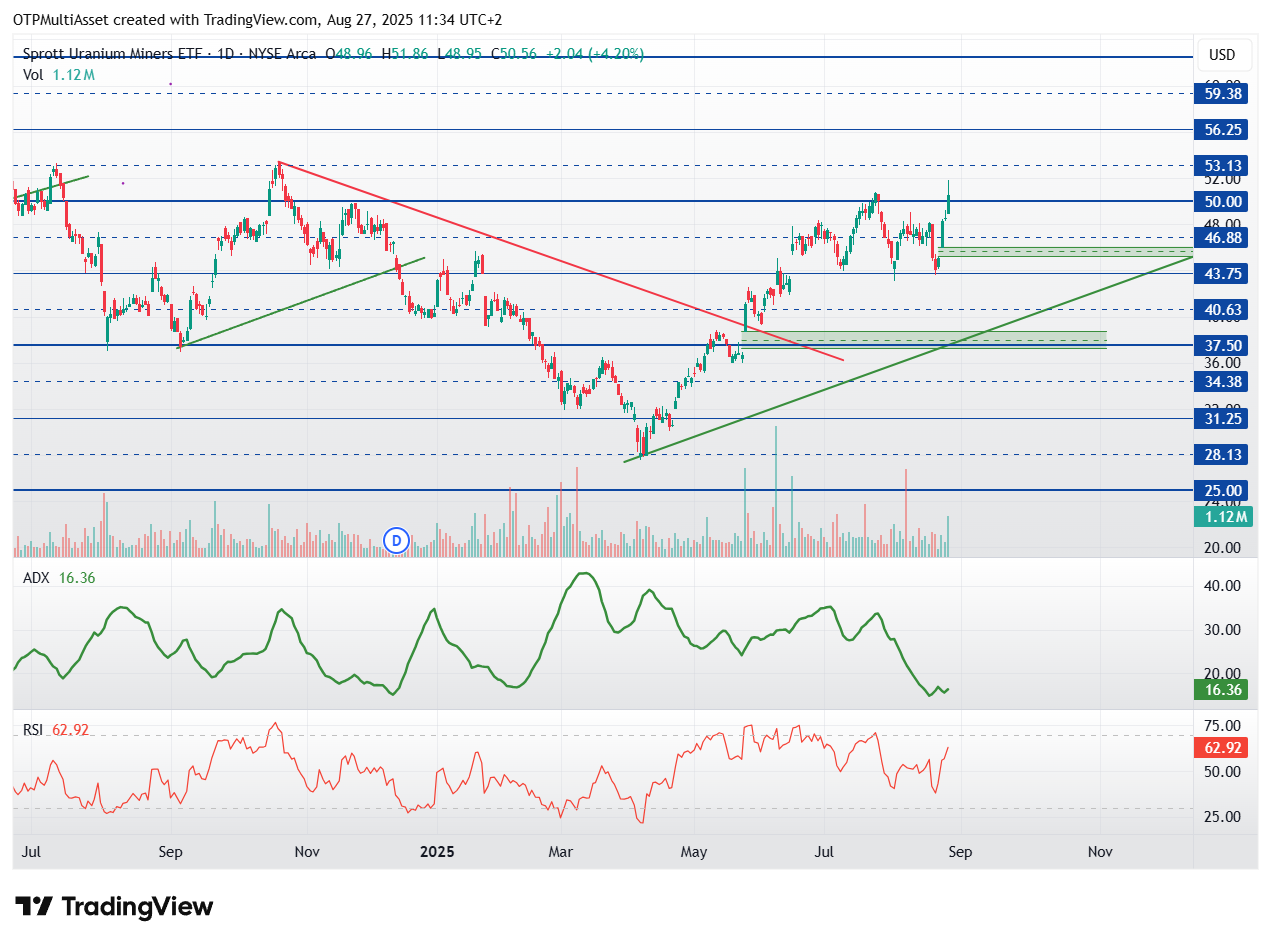This screenshot has height=944, width=1271.
Task: Open the Sprott Uranium Miners ETF title
Action: (110, 53)
